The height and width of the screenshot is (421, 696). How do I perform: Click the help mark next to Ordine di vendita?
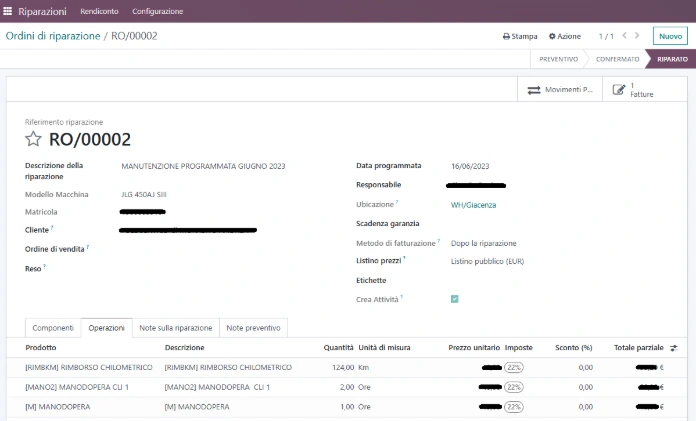(87, 246)
